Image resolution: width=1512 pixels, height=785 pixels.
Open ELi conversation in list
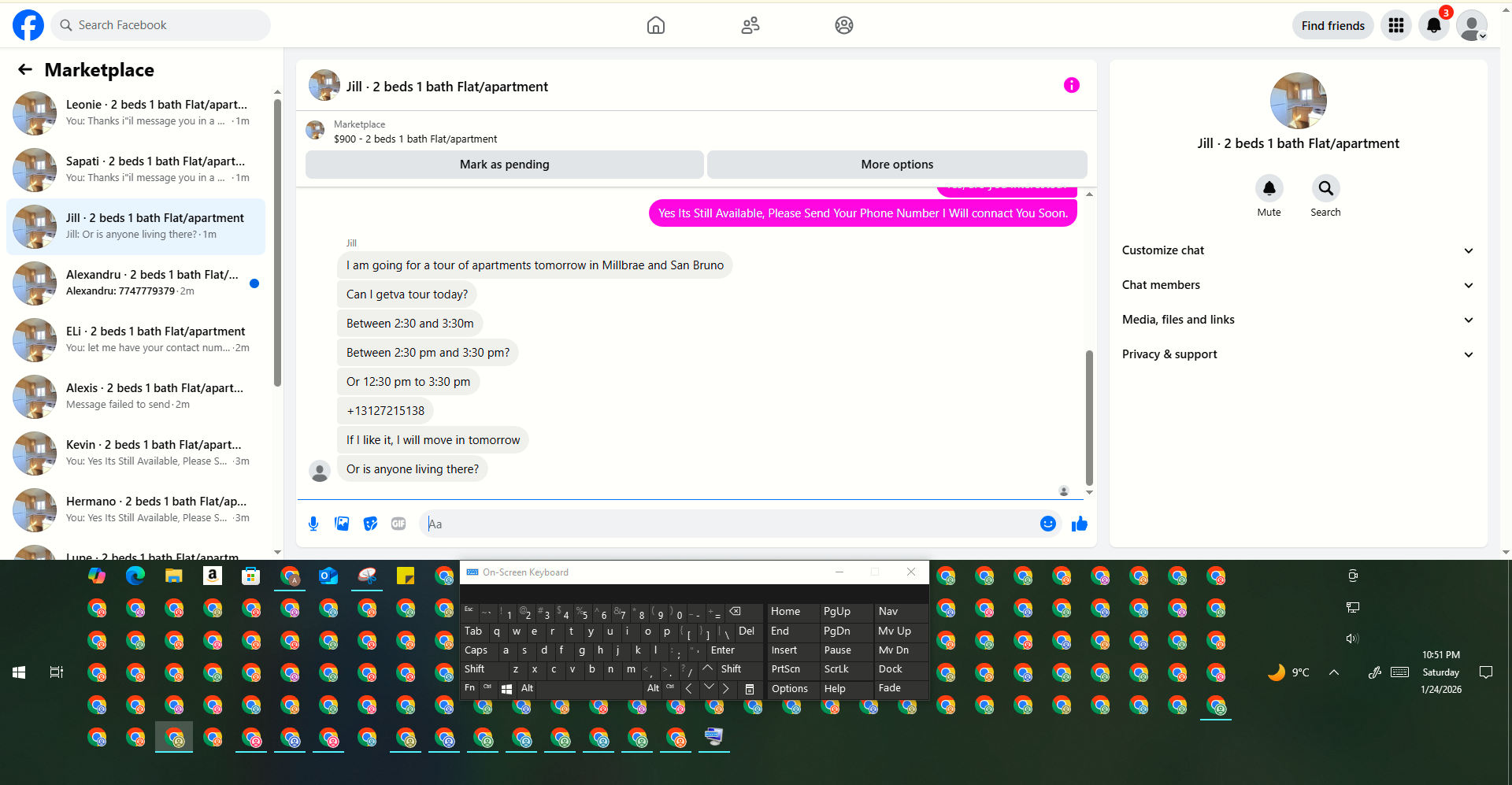pyautogui.click(x=135, y=340)
